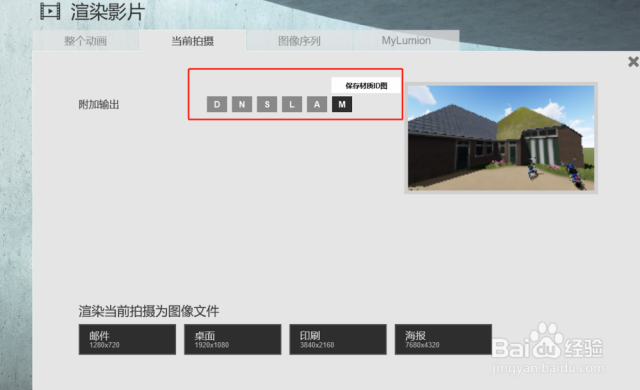Toggle the M material ID output
Viewport: 640px width, 390px height.
tap(342, 104)
